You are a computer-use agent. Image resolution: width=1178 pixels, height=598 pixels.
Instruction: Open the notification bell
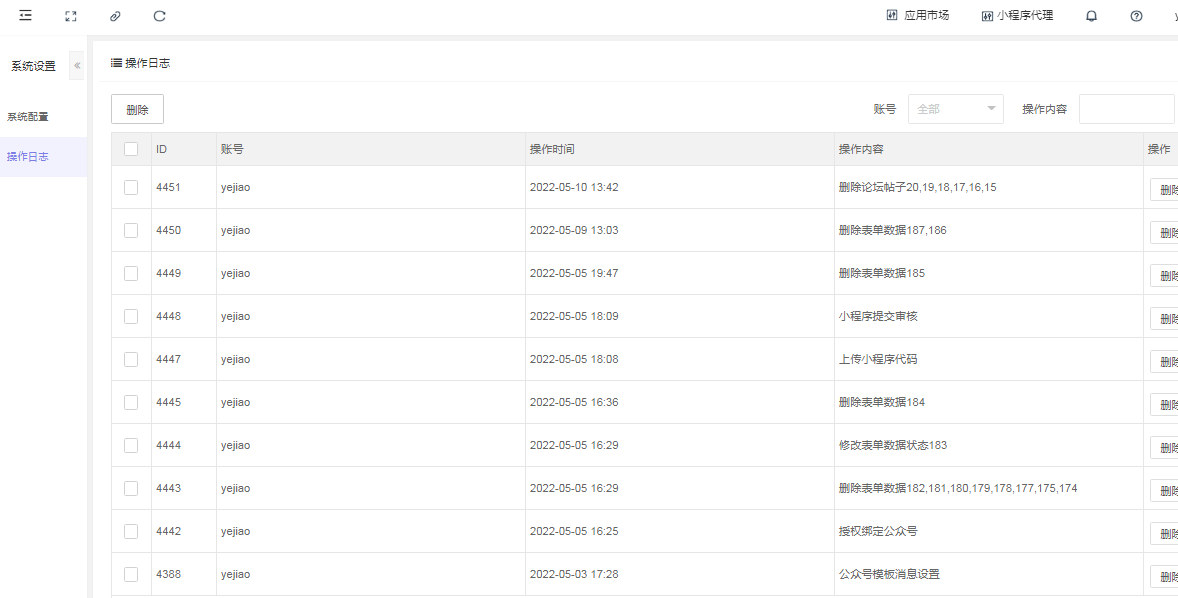[1092, 16]
